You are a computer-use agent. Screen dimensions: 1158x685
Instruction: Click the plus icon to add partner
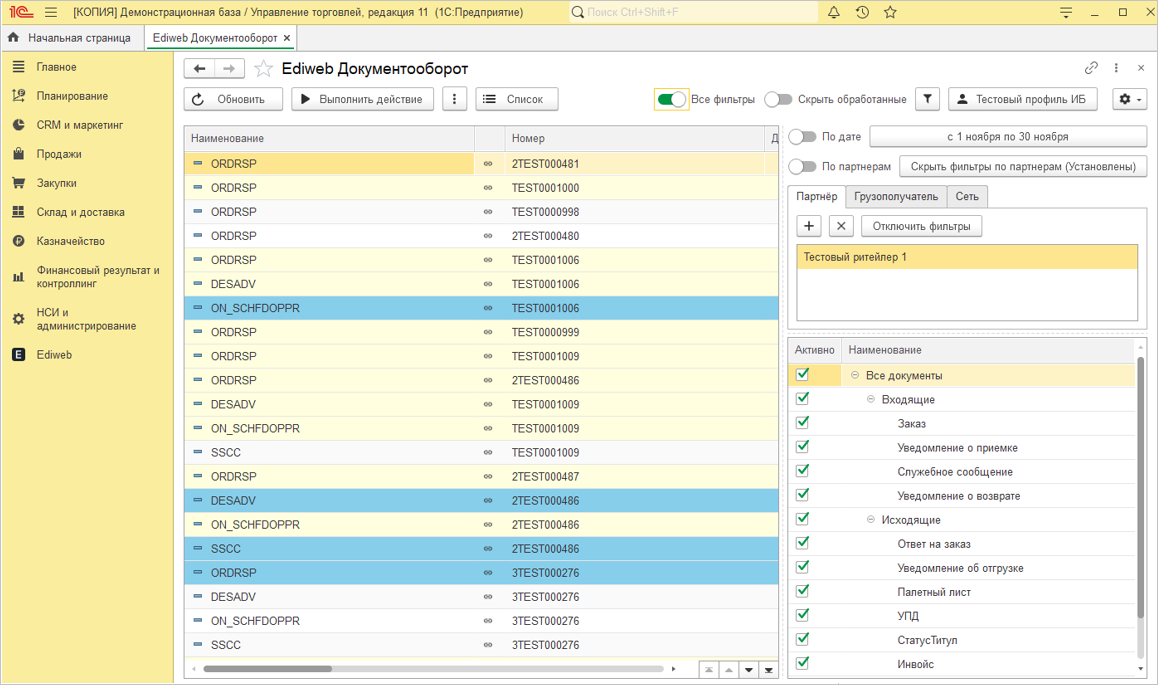click(809, 226)
